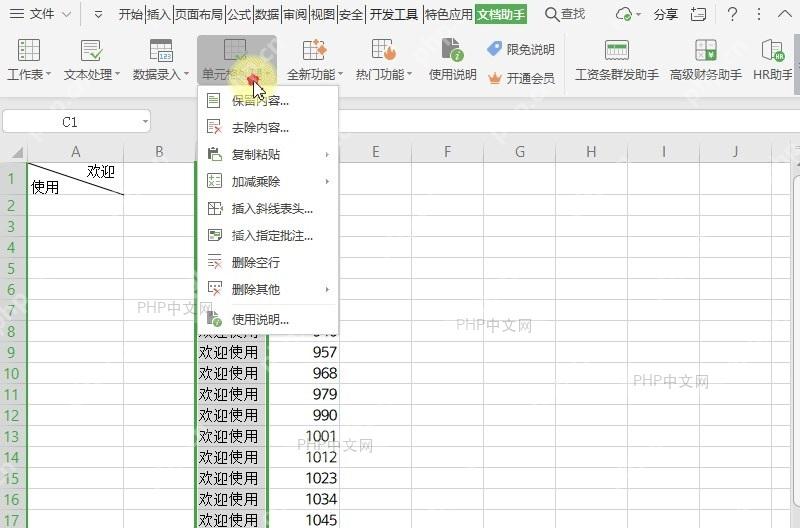Switch to the 公式 tab
This screenshot has width=800, height=528.
[x=239, y=14]
